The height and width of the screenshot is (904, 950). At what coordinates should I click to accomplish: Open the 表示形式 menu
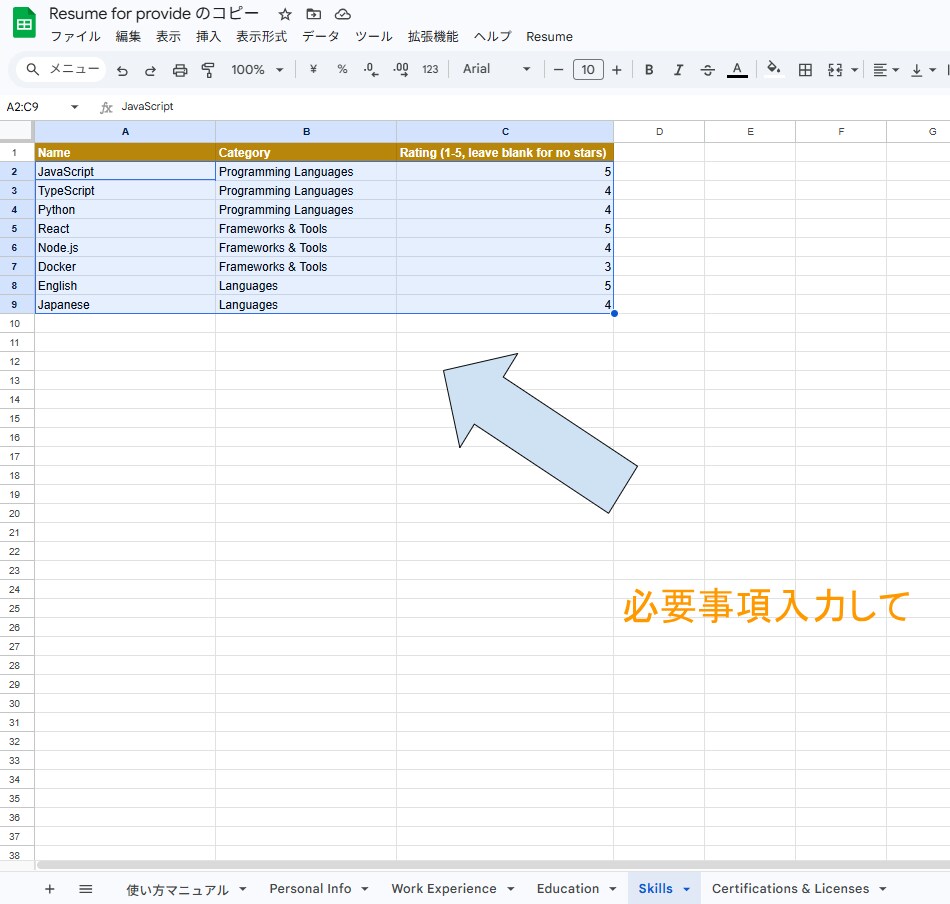pos(262,36)
